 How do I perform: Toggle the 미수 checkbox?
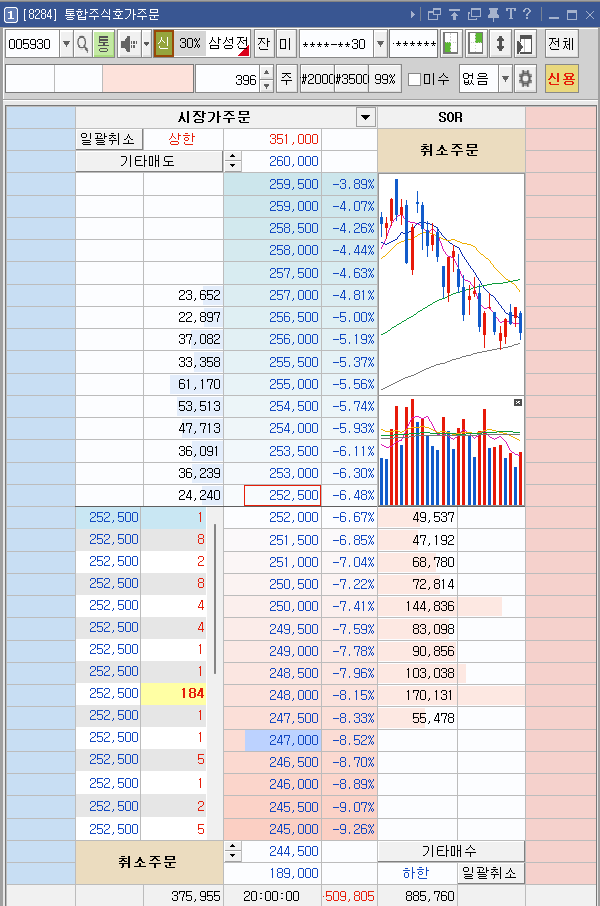point(414,79)
